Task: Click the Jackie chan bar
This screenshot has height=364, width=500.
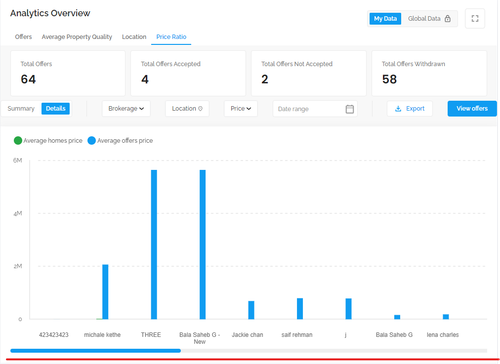Action: click(x=251, y=310)
